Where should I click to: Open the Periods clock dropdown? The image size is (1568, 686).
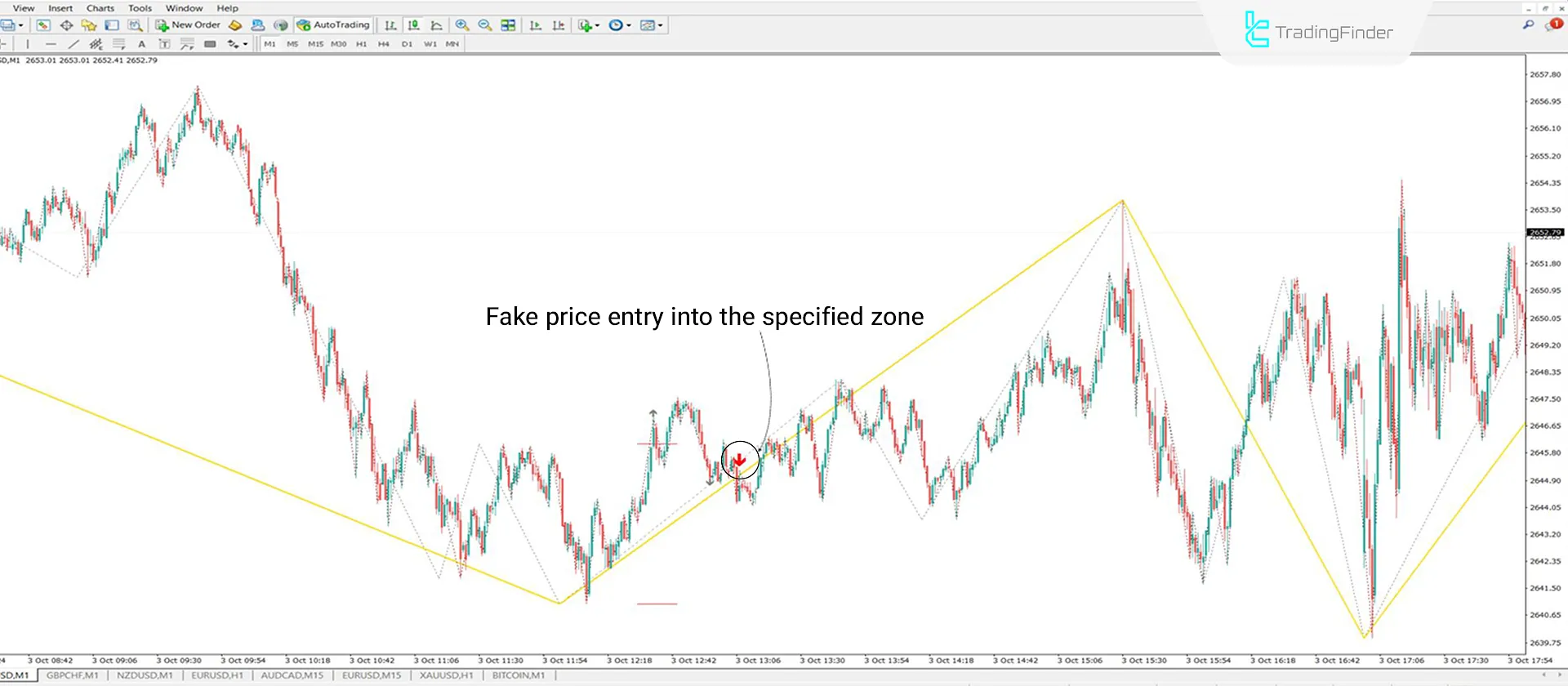pyautogui.click(x=620, y=25)
